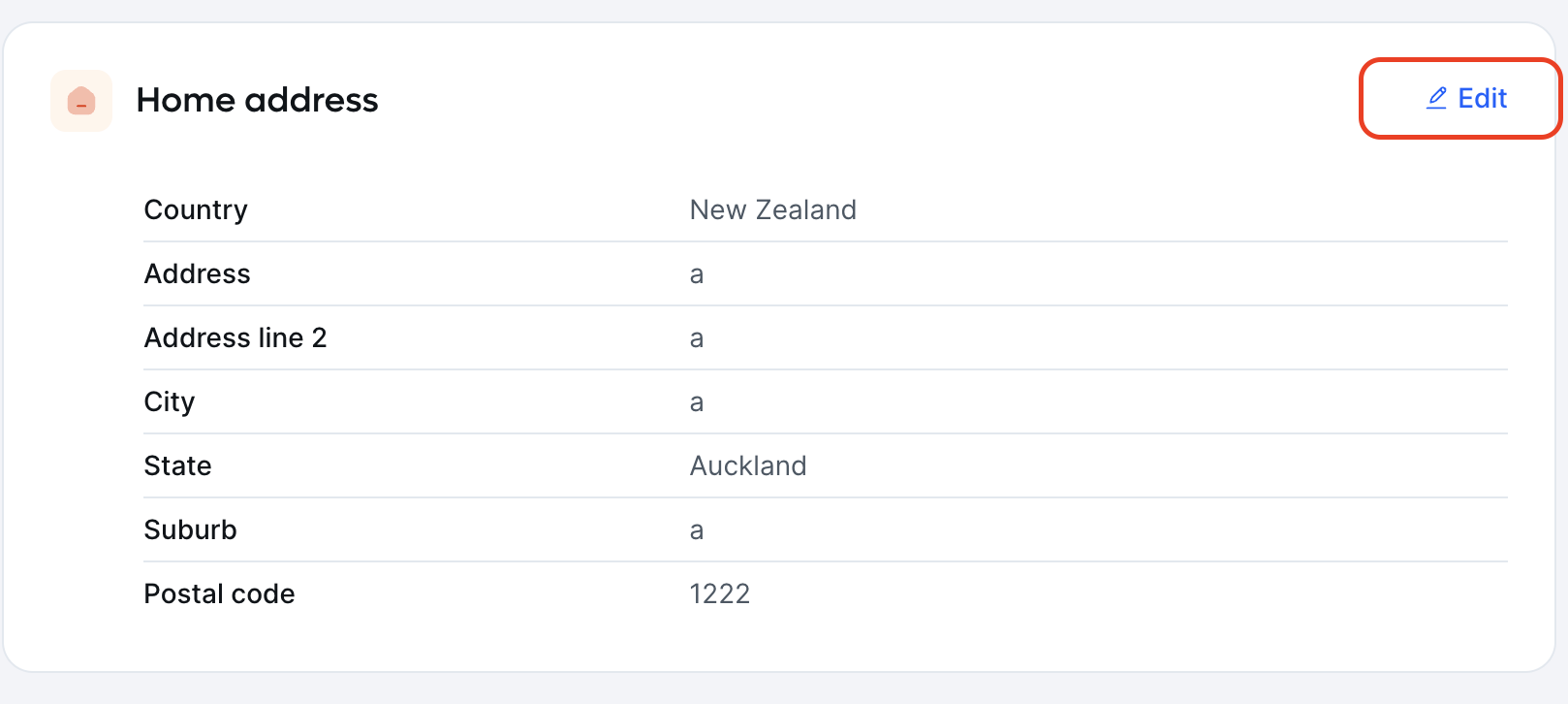Select the City value 'a'
This screenshot has height=704, width=1568.
(697, 402)
